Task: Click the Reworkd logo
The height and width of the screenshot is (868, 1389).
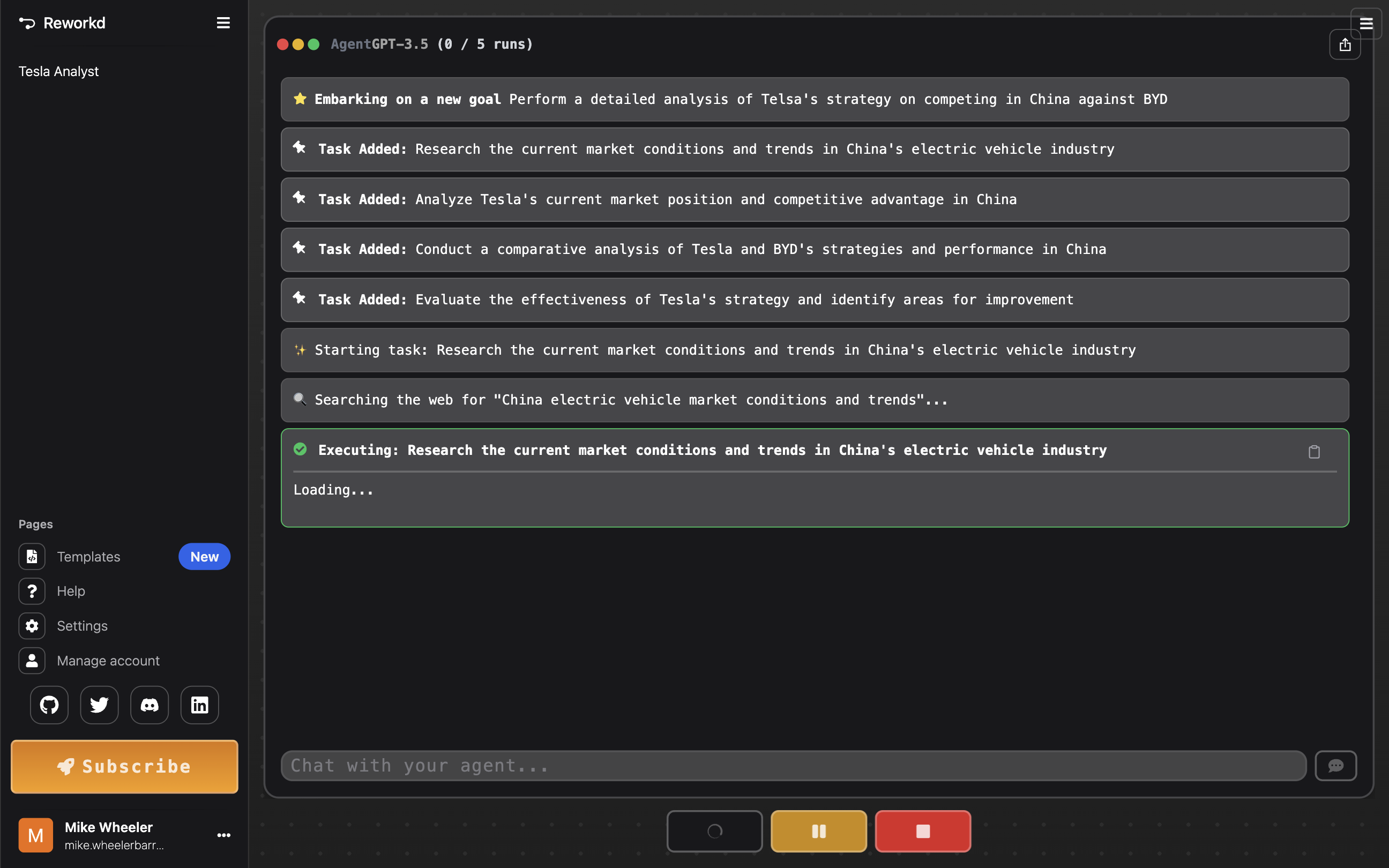Action: pos(62,23)
